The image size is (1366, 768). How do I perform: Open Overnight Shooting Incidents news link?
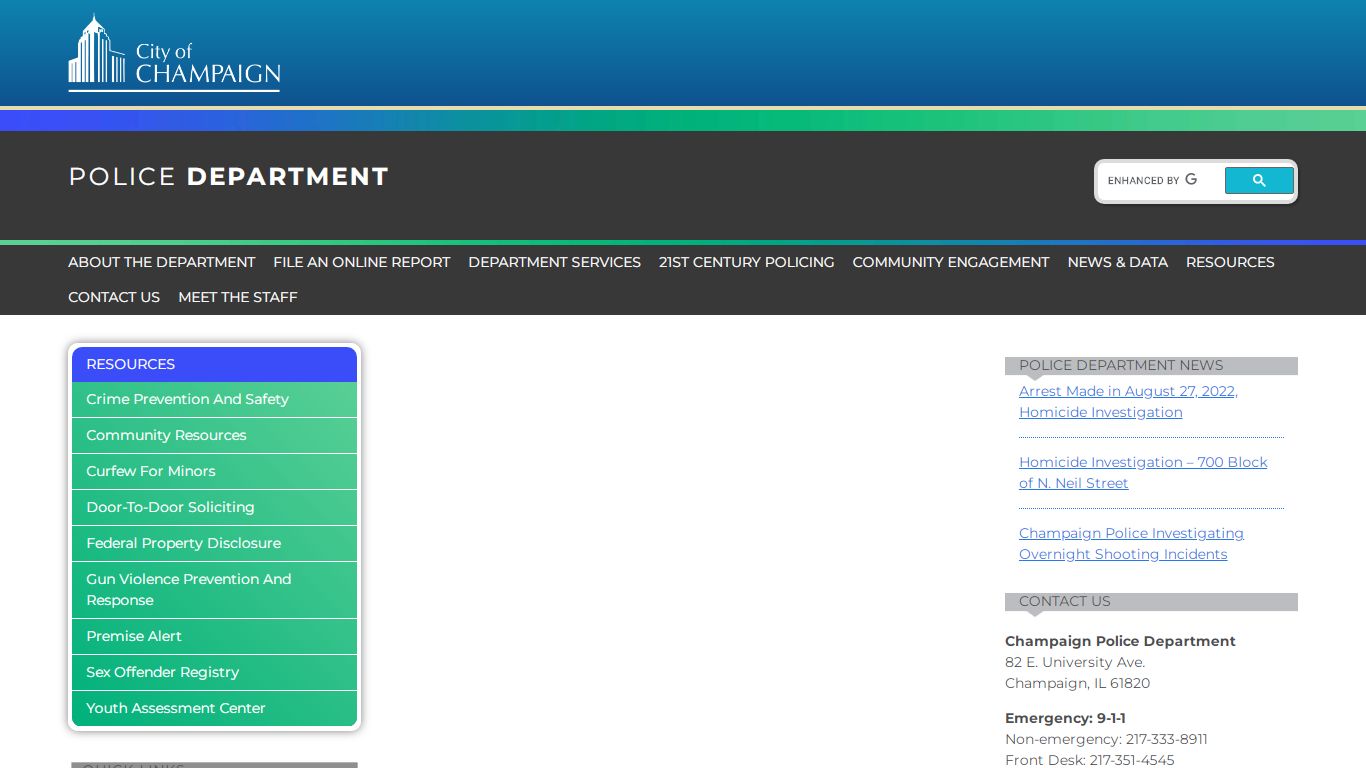pyautogui.click(x=1131, y=543)
